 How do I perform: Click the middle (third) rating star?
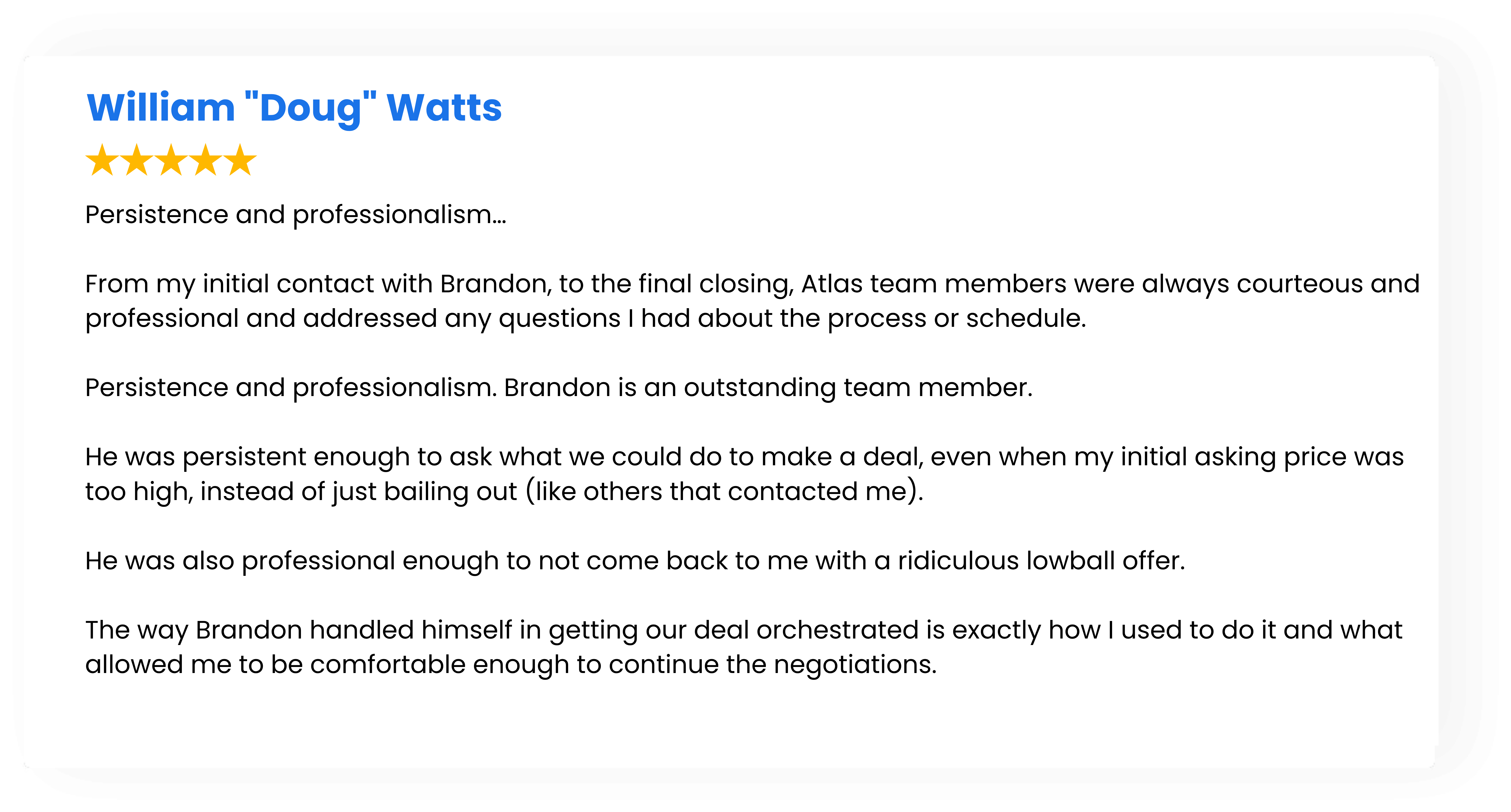pos(171,160)
